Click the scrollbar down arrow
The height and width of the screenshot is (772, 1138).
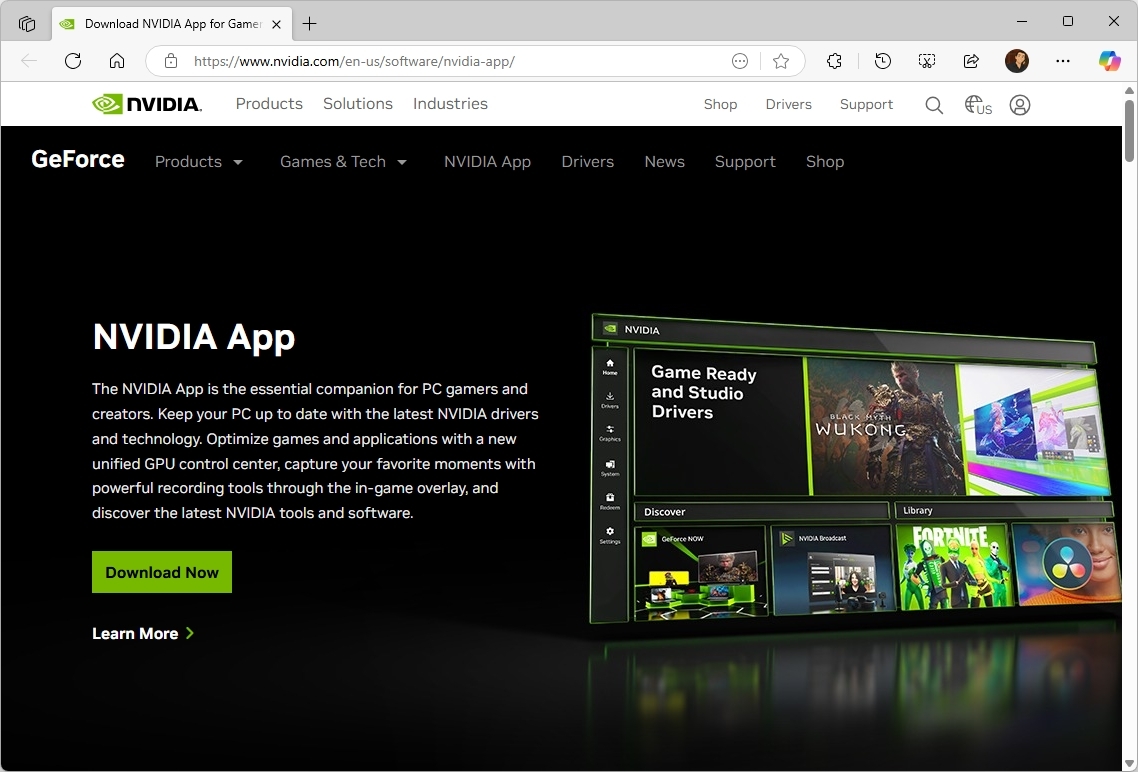1129,764
